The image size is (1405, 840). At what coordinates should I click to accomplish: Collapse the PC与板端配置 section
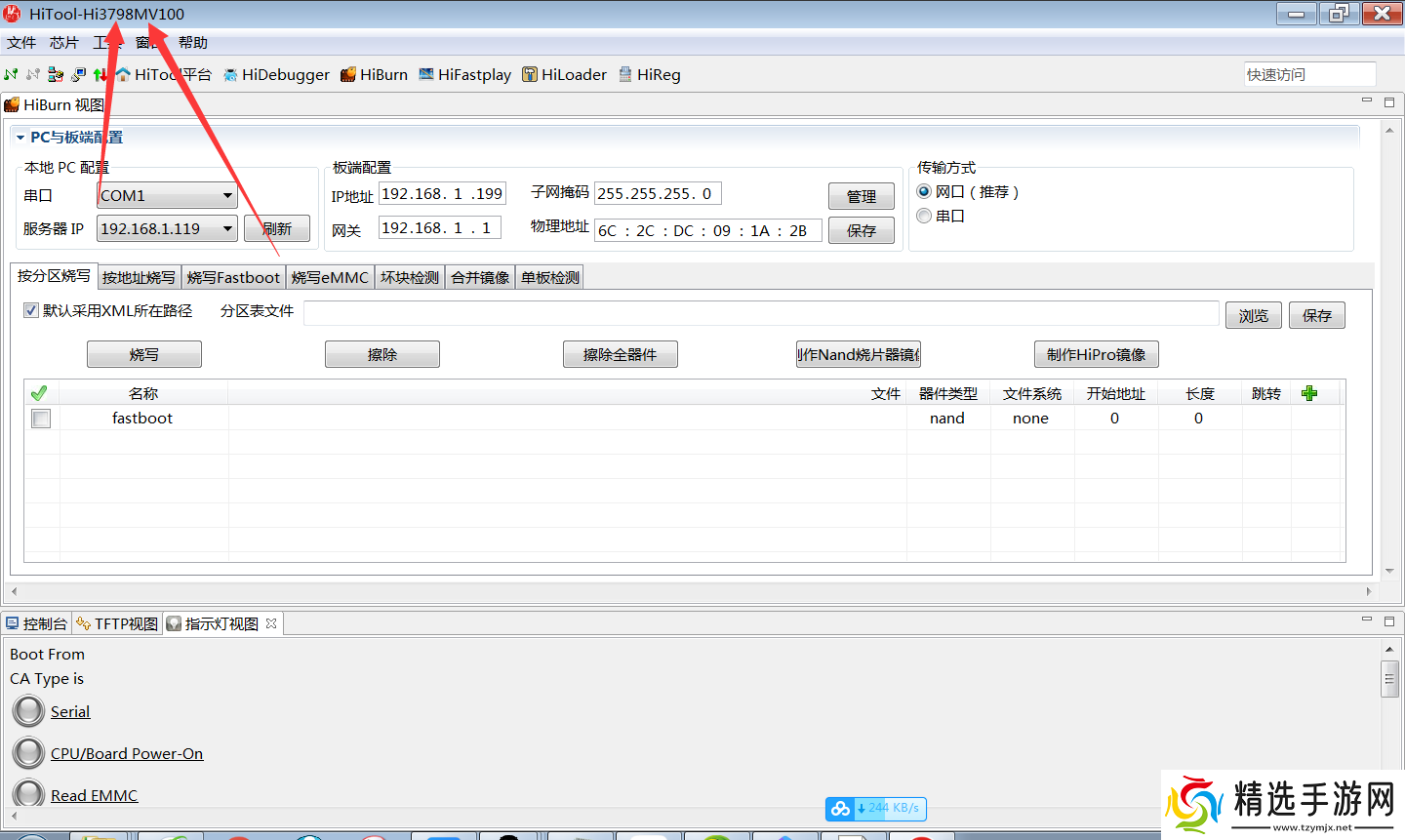click(21, 137)
